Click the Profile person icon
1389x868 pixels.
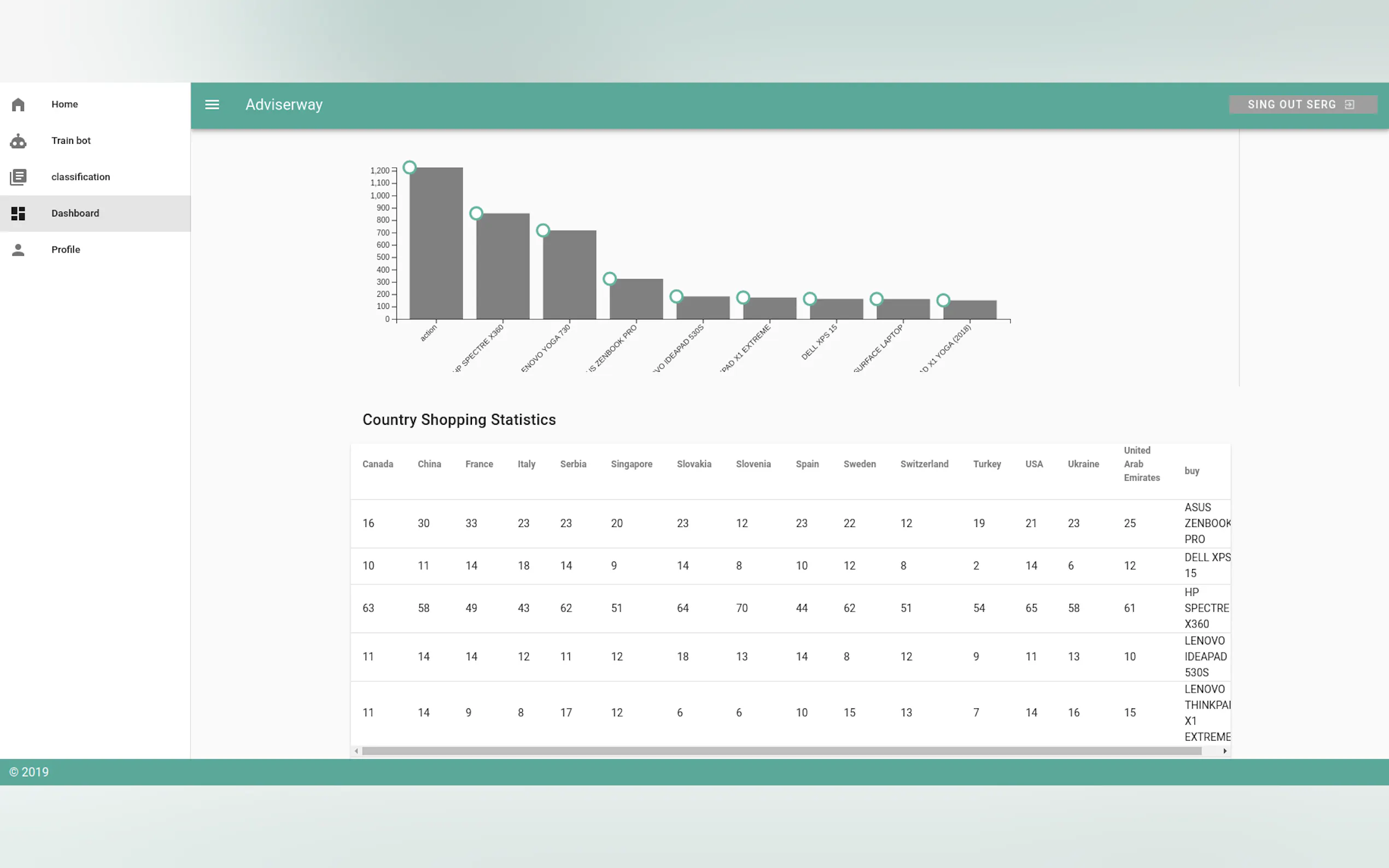(19, 250)
